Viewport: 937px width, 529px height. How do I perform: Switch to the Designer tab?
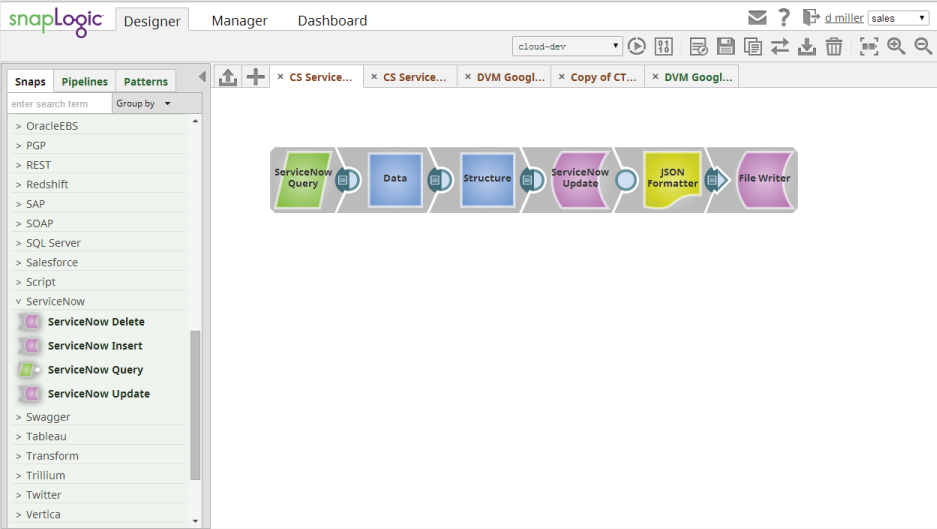coord(152,20)
